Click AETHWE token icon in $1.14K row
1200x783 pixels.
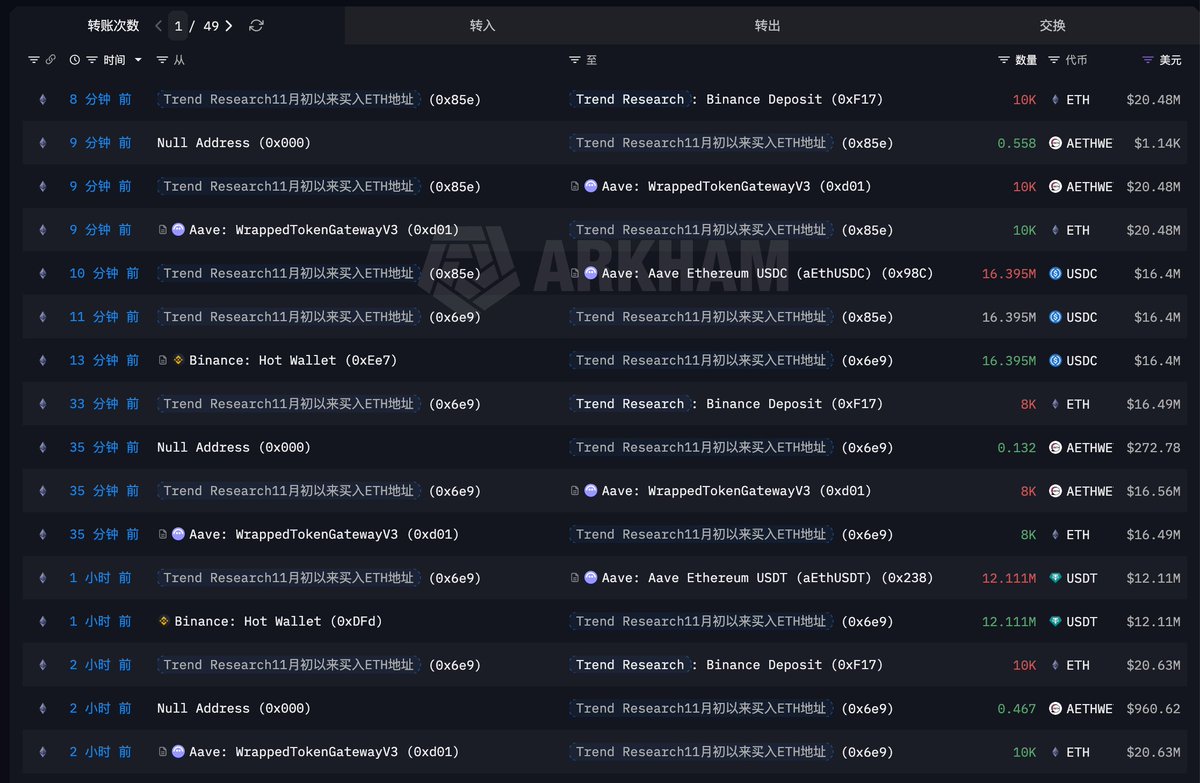tap(1055, 143)
